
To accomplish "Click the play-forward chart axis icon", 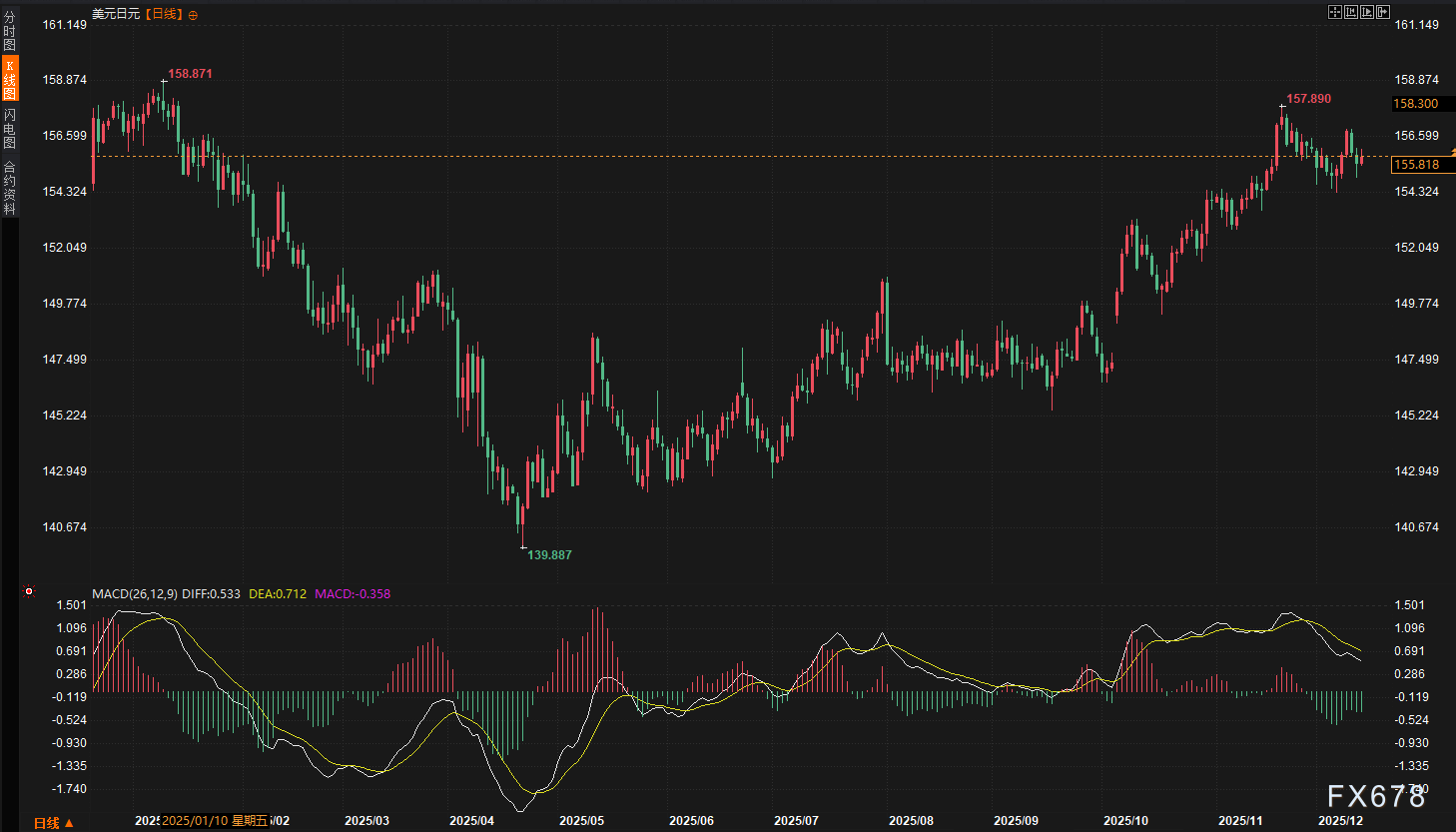I will click(1367, 12).
